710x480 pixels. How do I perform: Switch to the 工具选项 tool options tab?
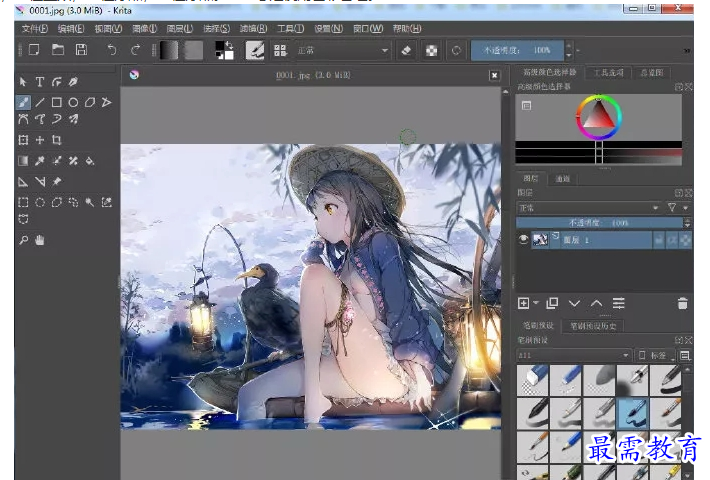pyautogui.click(x=608, y=72)
